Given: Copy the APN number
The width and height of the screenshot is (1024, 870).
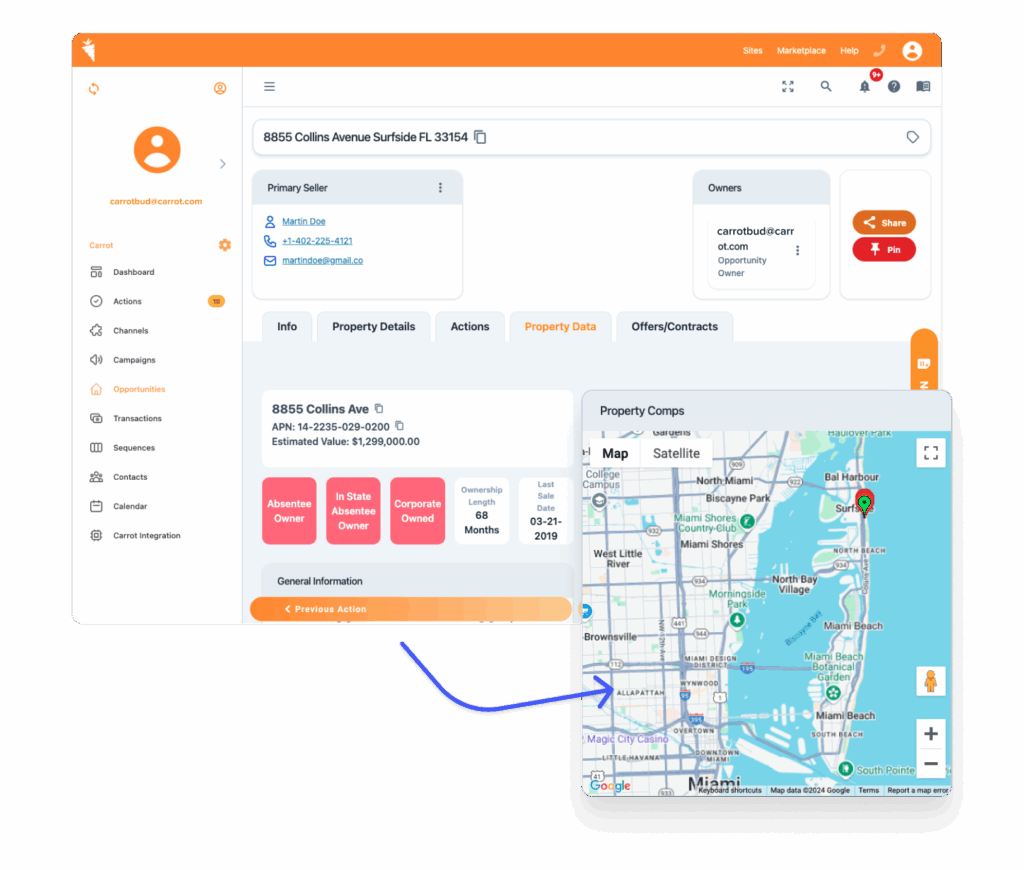Looking at the screenshot, I should pos(399,426).
